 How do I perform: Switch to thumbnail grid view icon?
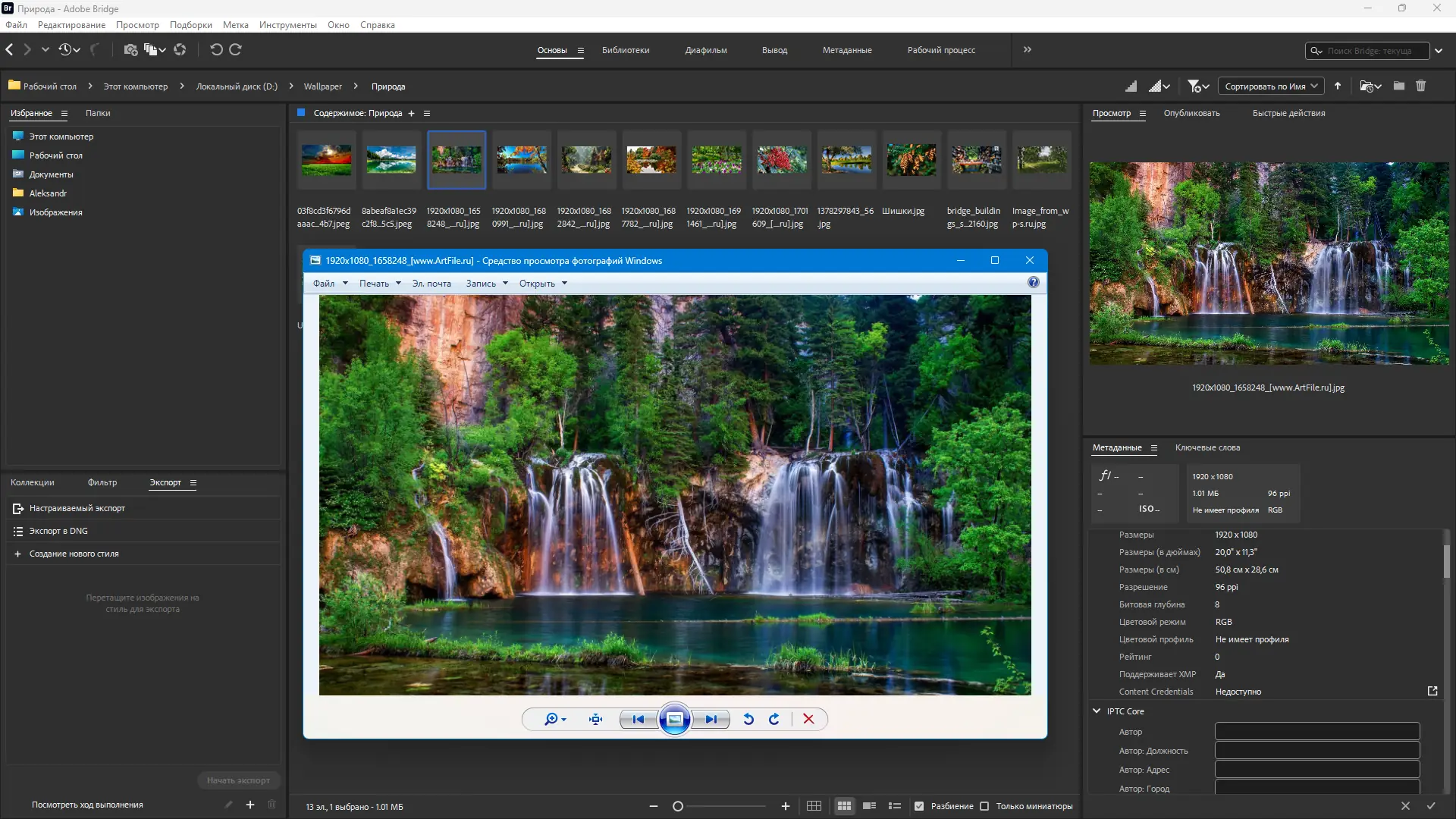844,806
